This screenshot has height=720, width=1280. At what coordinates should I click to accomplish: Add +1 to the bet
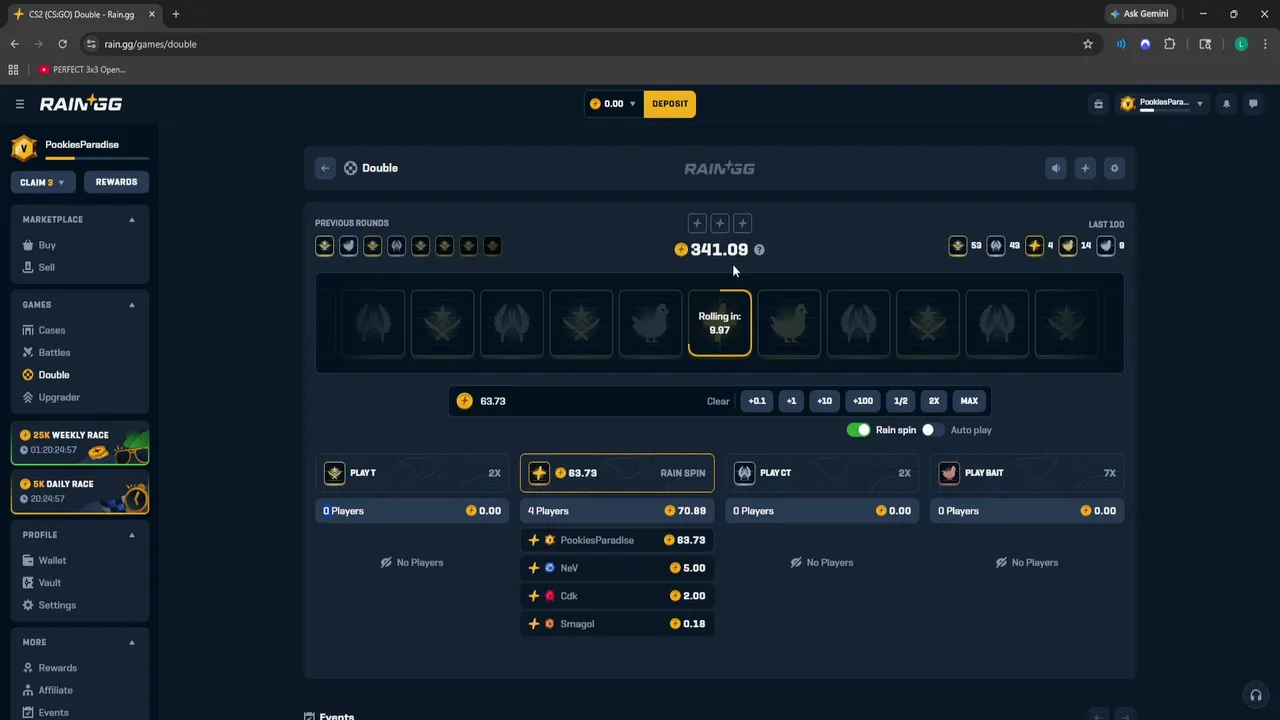click(791, 401)
